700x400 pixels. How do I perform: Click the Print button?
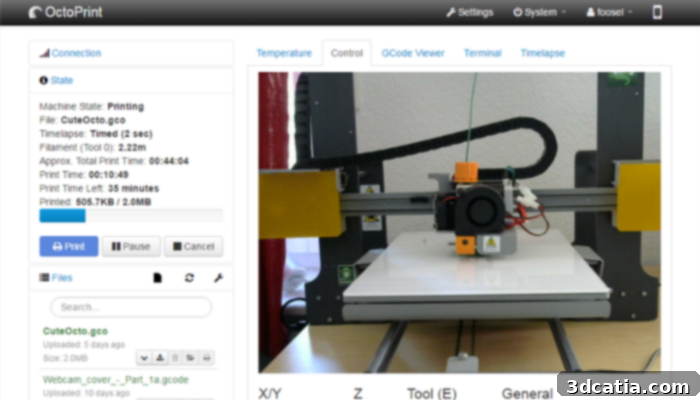(69, 246)
